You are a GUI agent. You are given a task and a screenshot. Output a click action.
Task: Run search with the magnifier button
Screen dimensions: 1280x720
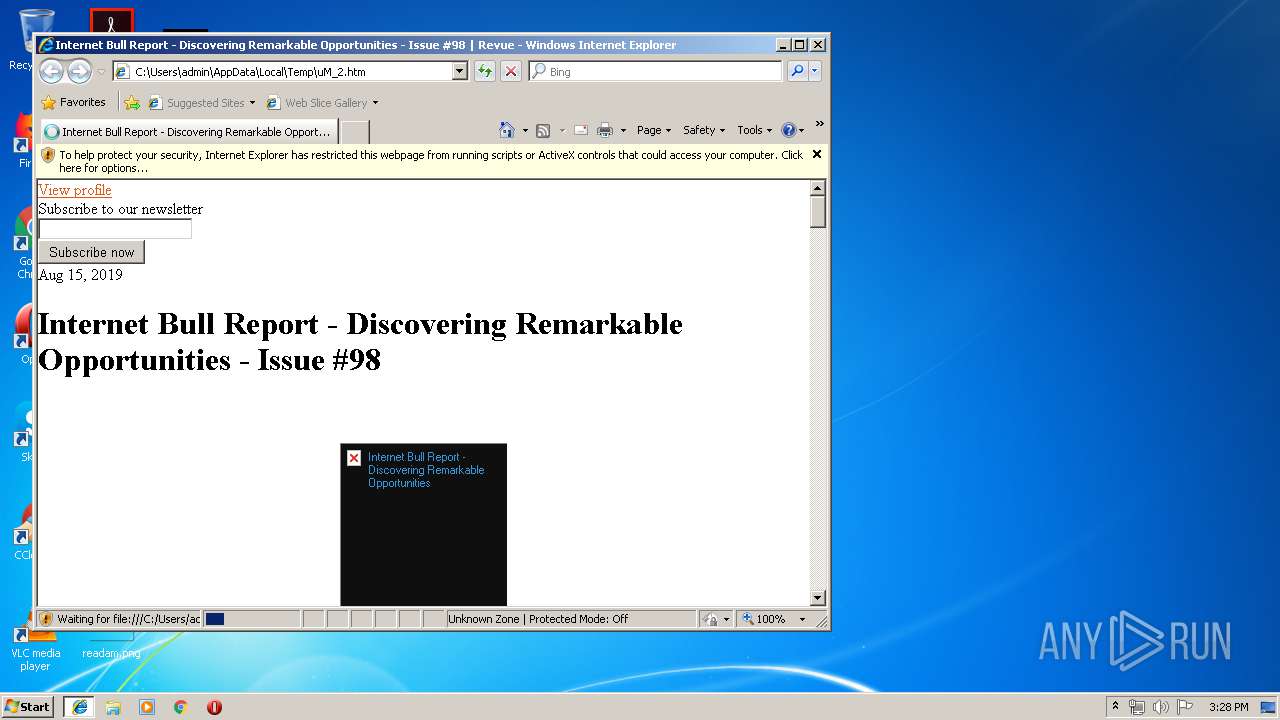click(x=797, y=71)
